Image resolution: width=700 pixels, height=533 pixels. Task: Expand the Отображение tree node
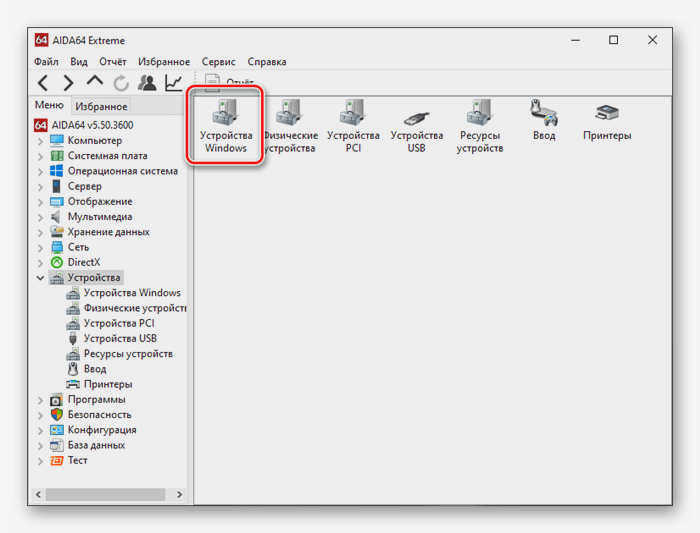[x=41, y=202]
